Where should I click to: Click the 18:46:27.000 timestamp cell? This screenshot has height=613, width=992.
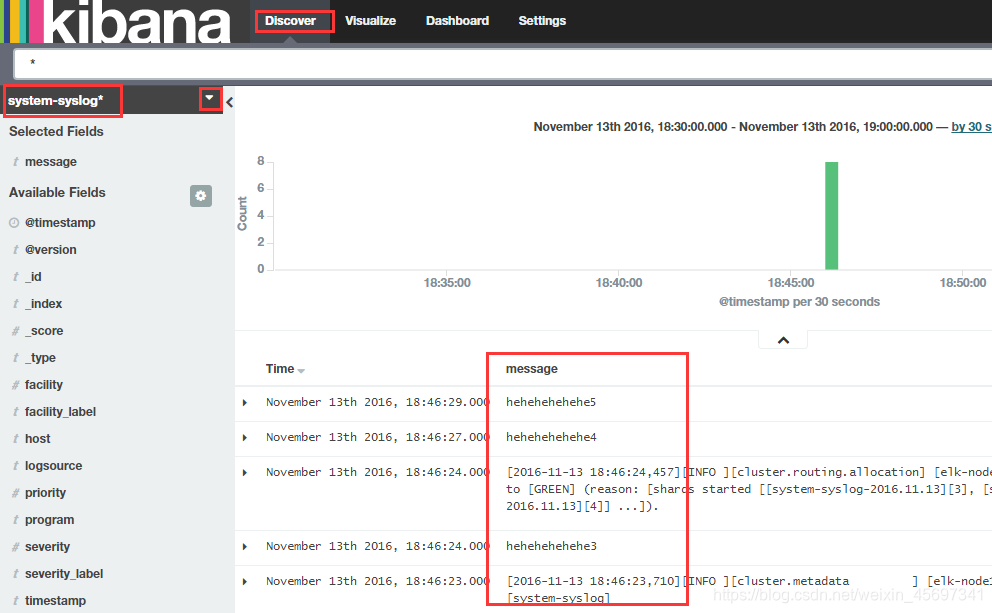pos(378,437)
